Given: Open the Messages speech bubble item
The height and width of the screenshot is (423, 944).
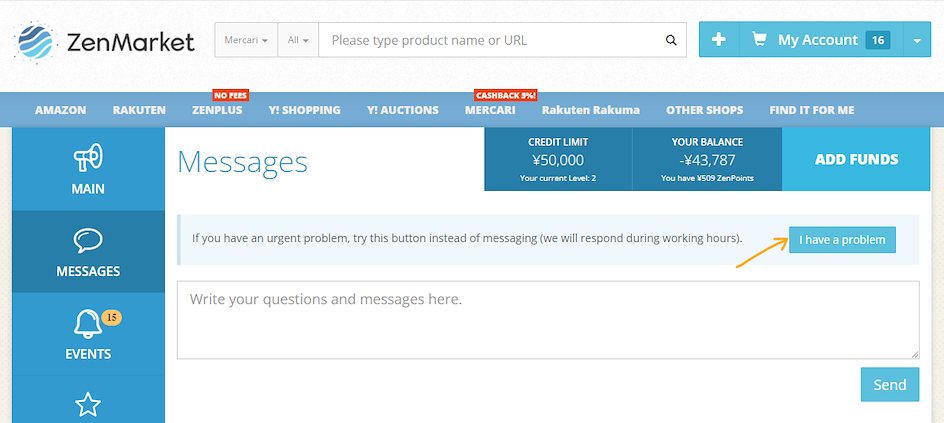Looking at the screenshot, I should (x=88, y=252).
